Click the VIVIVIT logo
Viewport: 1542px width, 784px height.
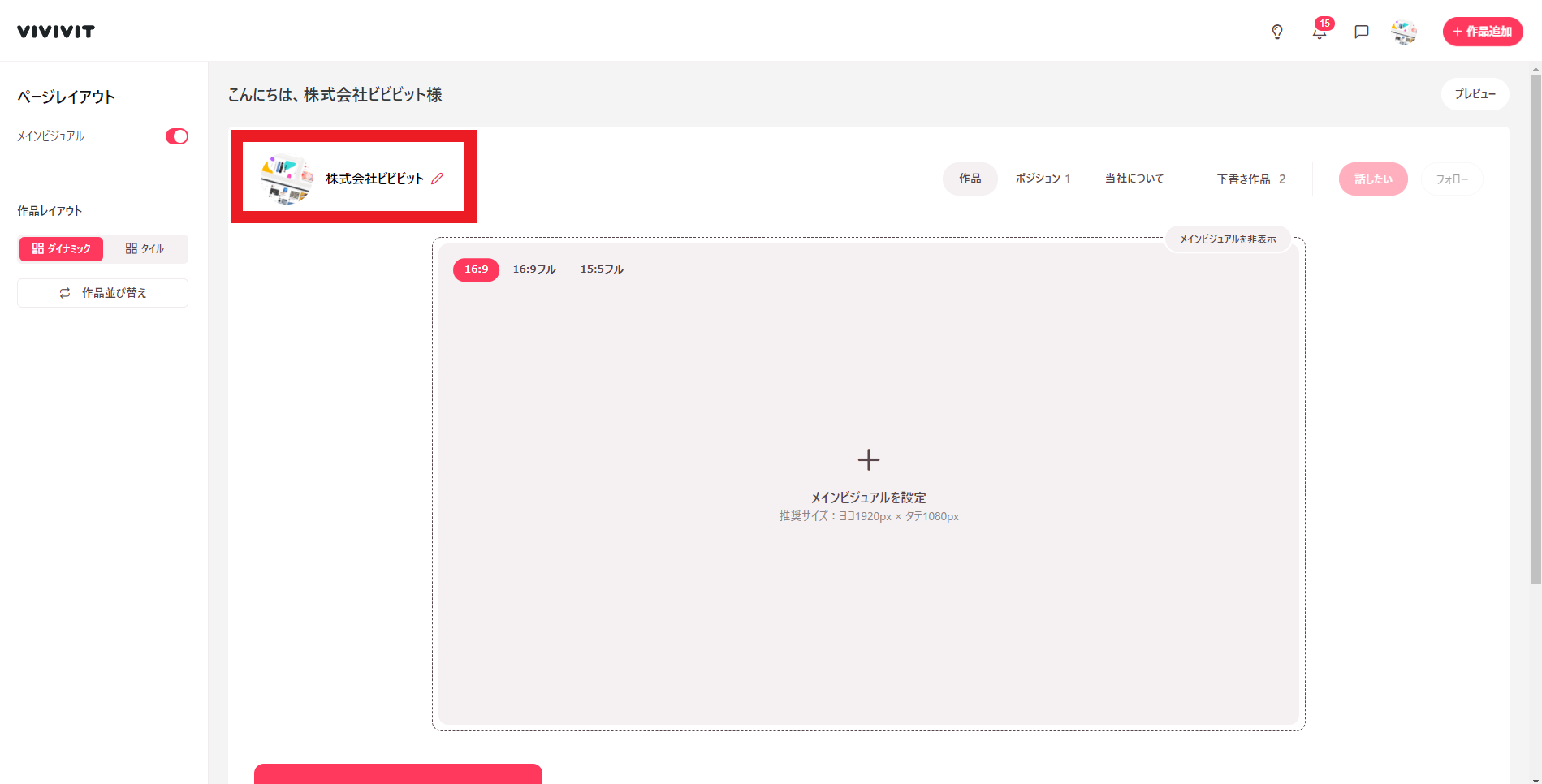[54, 31]
